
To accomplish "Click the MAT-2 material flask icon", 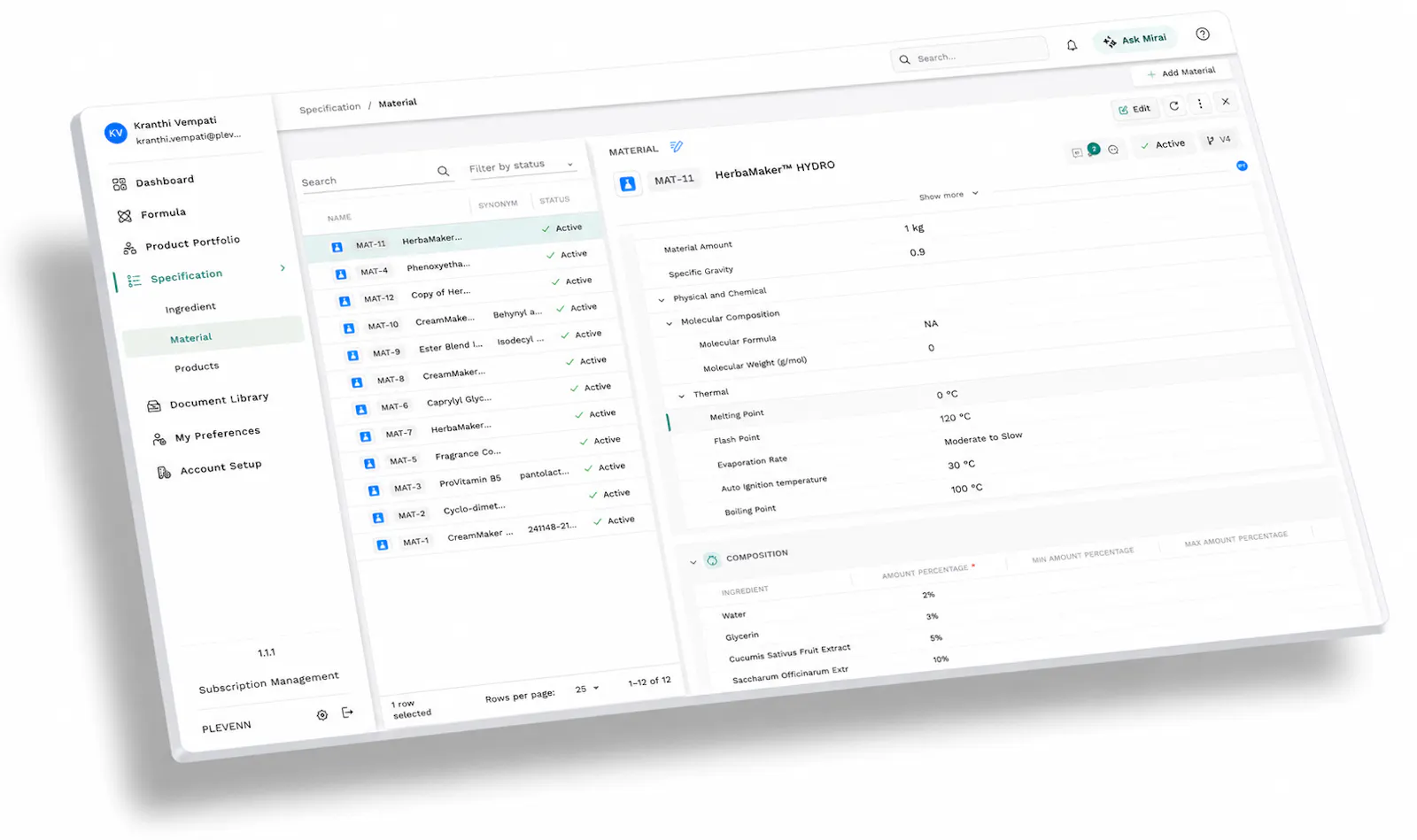I will [378, 518].
